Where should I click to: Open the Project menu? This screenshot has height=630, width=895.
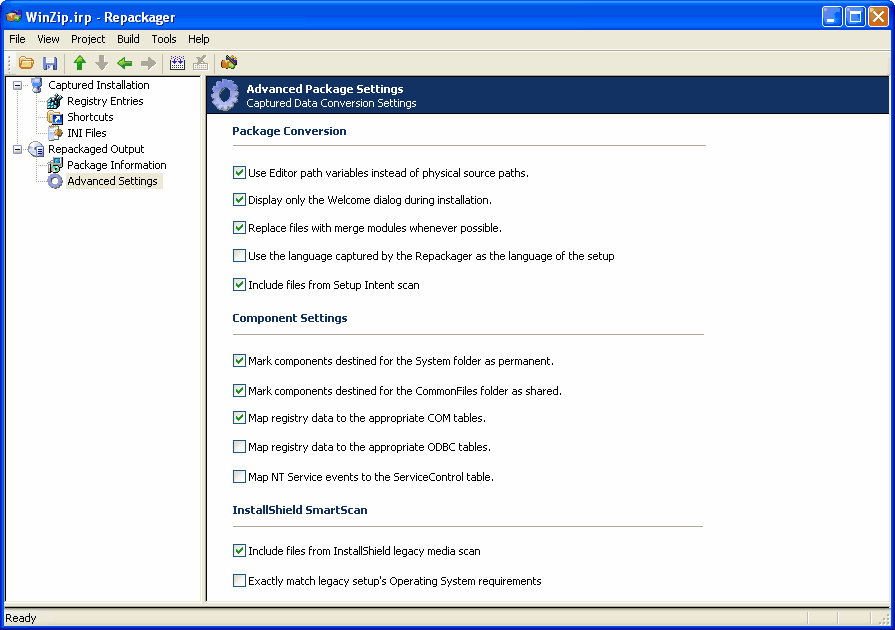point(88,39)
